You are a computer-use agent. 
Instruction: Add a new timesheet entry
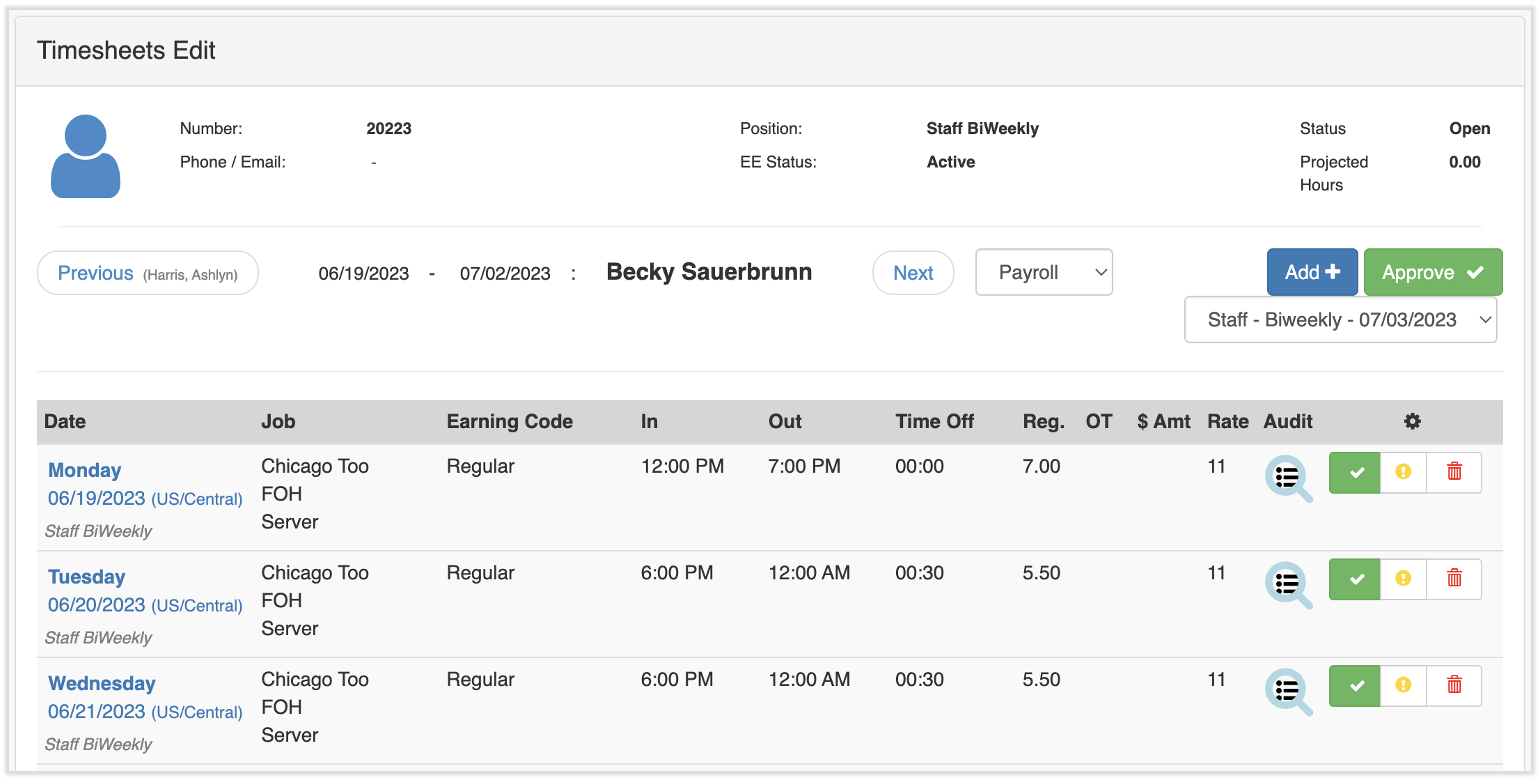click(1312, 271)
